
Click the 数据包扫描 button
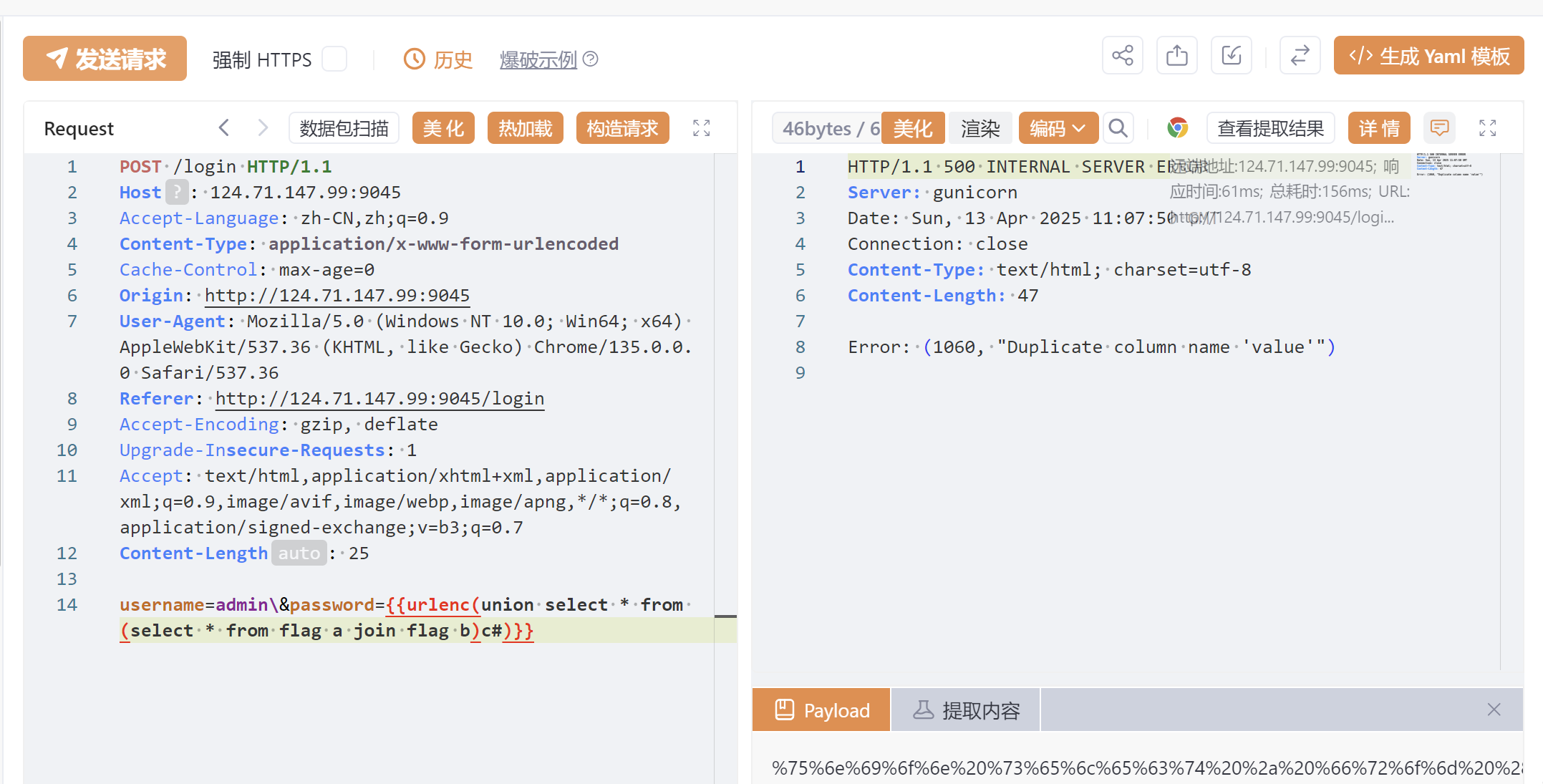(344, 128)
